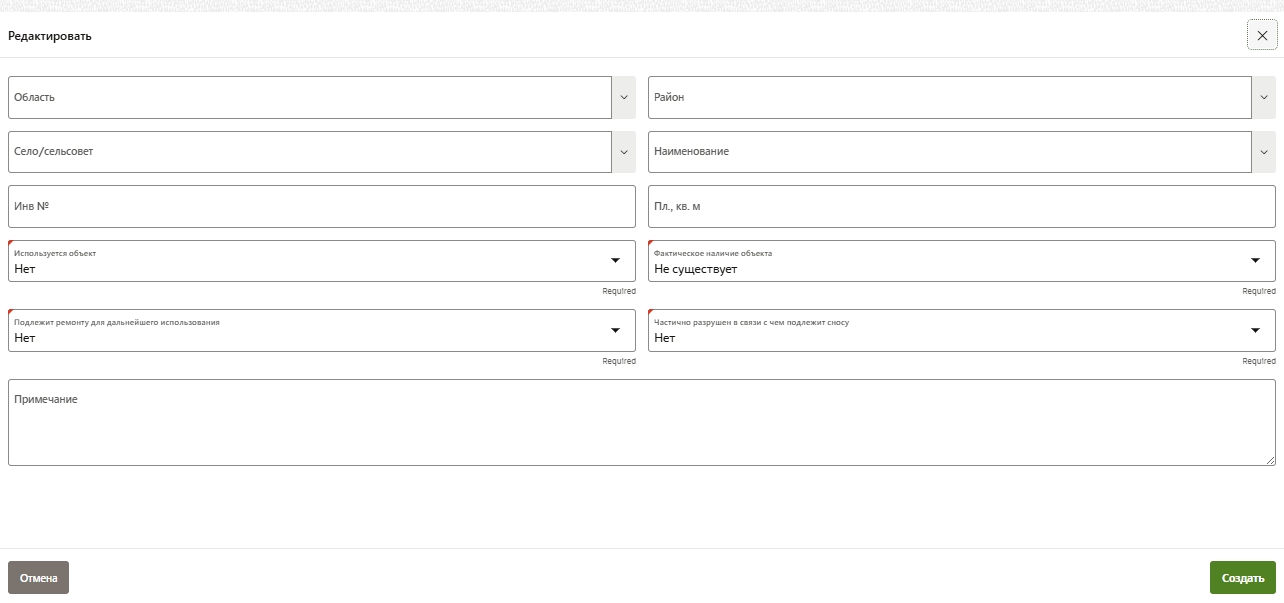Image resolution: width=1284 pixels, height=603 pixels.
Task: Click into the Район combo box field
Action: [948, 98]
